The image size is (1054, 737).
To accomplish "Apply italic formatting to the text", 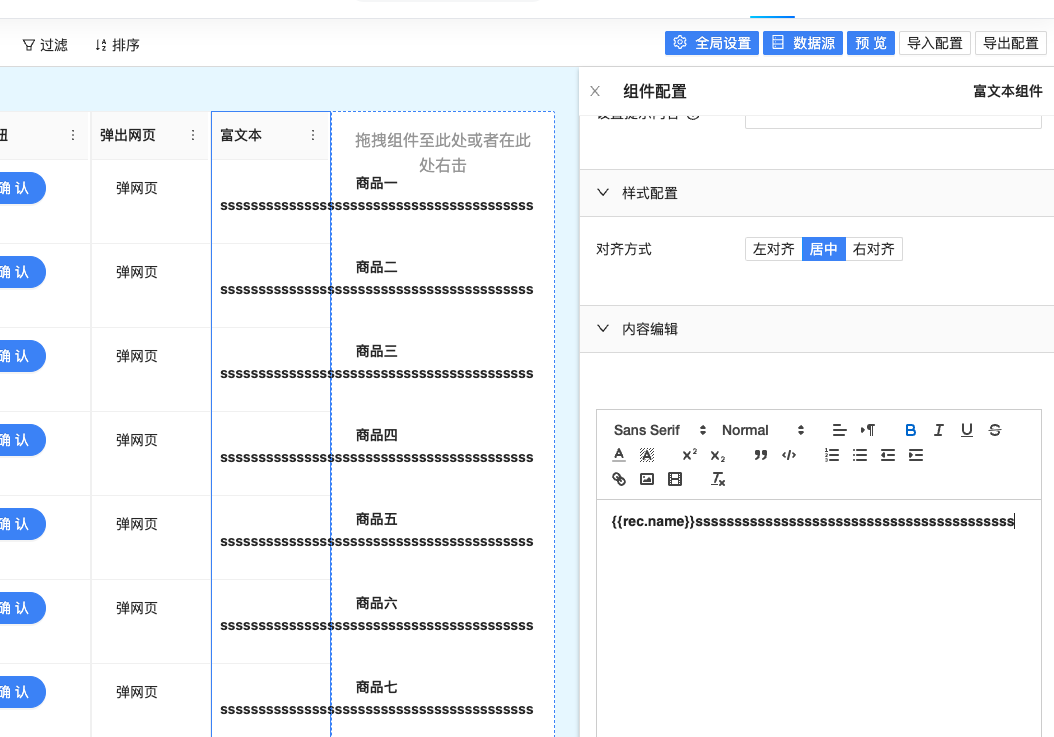I will [939, 430].
